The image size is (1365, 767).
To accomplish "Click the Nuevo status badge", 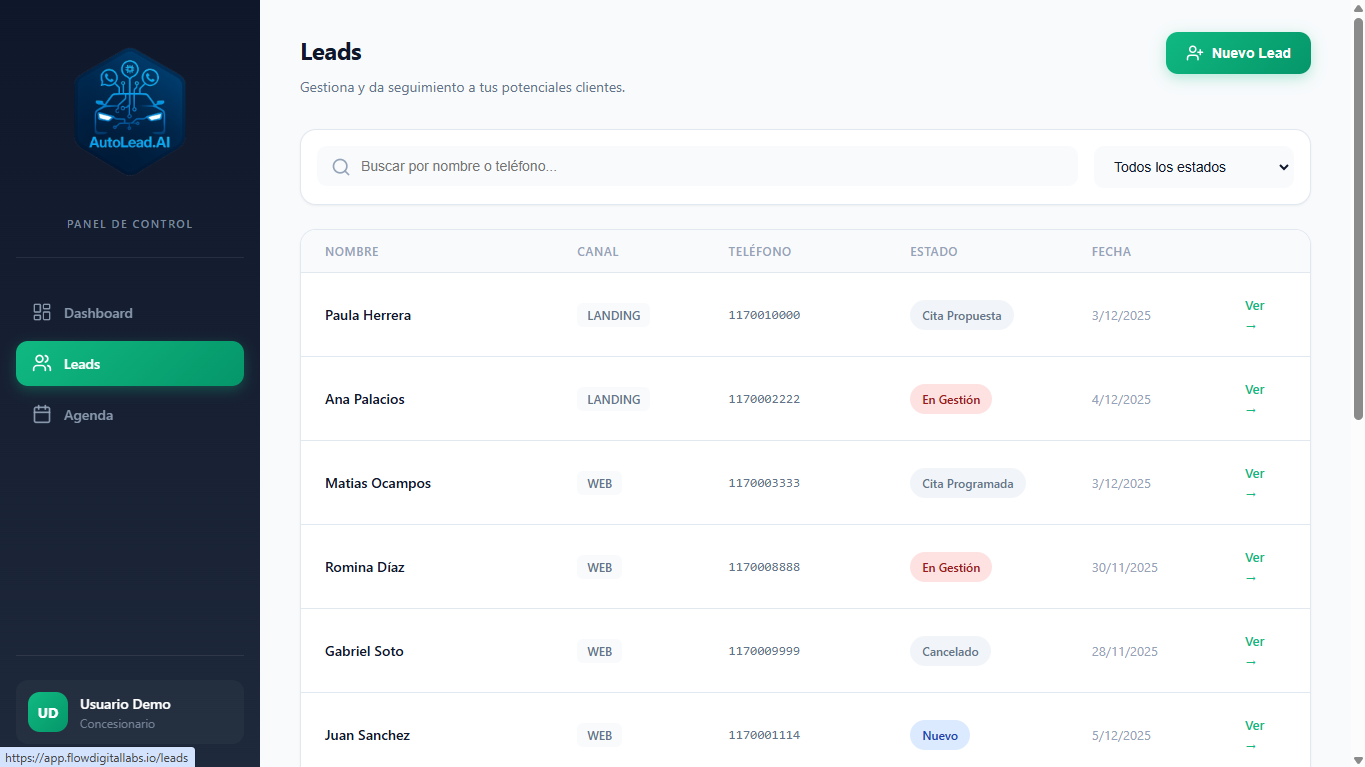I will point(940,735).
